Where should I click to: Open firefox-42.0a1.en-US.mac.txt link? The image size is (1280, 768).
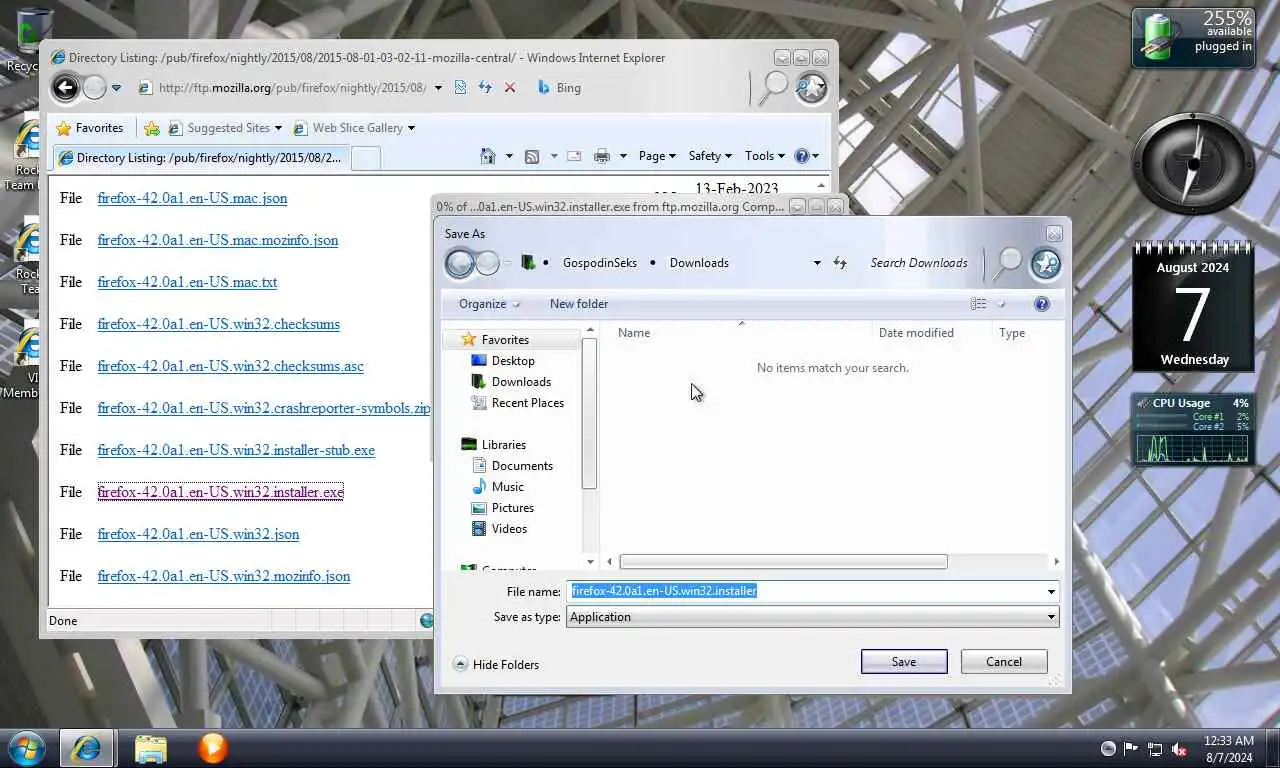tap(187, 282)
